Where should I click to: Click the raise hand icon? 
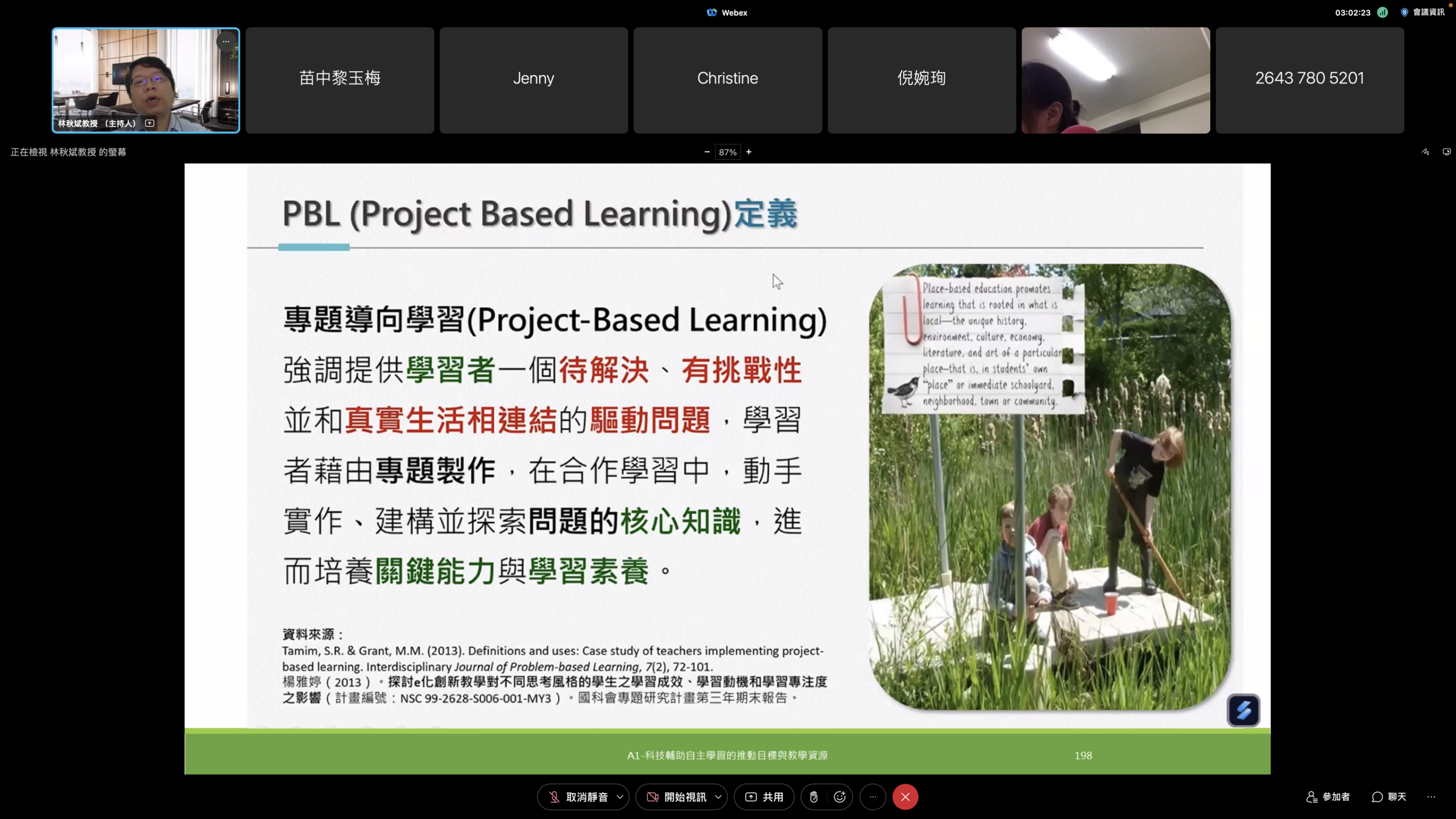click(x=814, y=797)
